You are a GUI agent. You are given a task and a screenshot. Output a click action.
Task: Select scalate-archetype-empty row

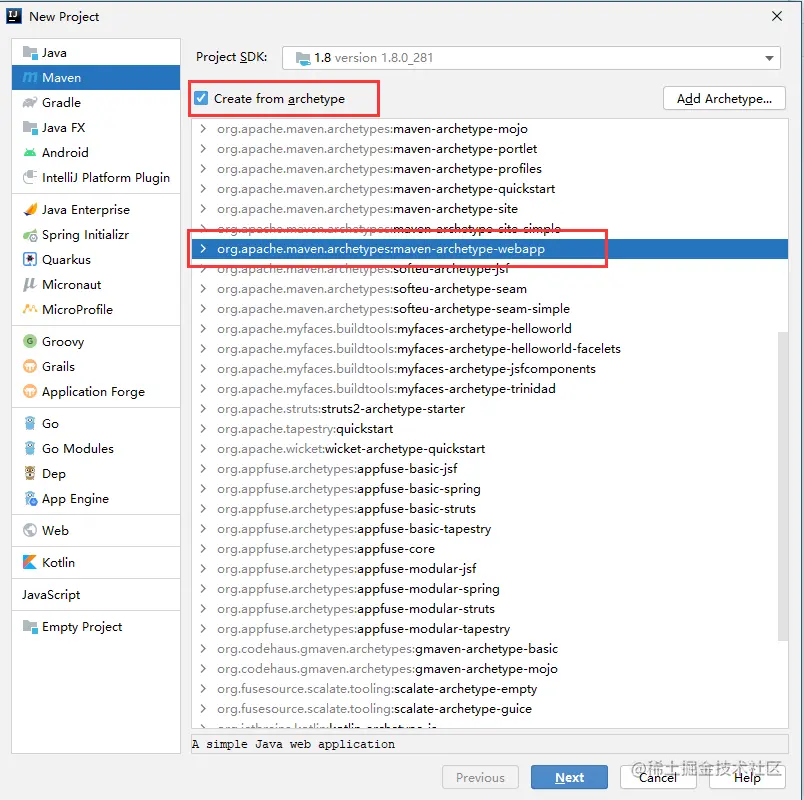[x=490, y=689]
